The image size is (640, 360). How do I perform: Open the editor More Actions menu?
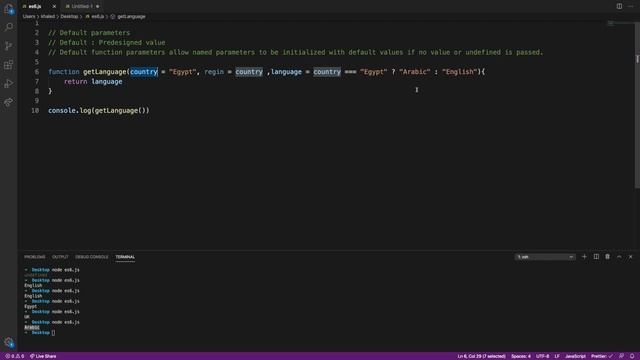coord(631,6)
